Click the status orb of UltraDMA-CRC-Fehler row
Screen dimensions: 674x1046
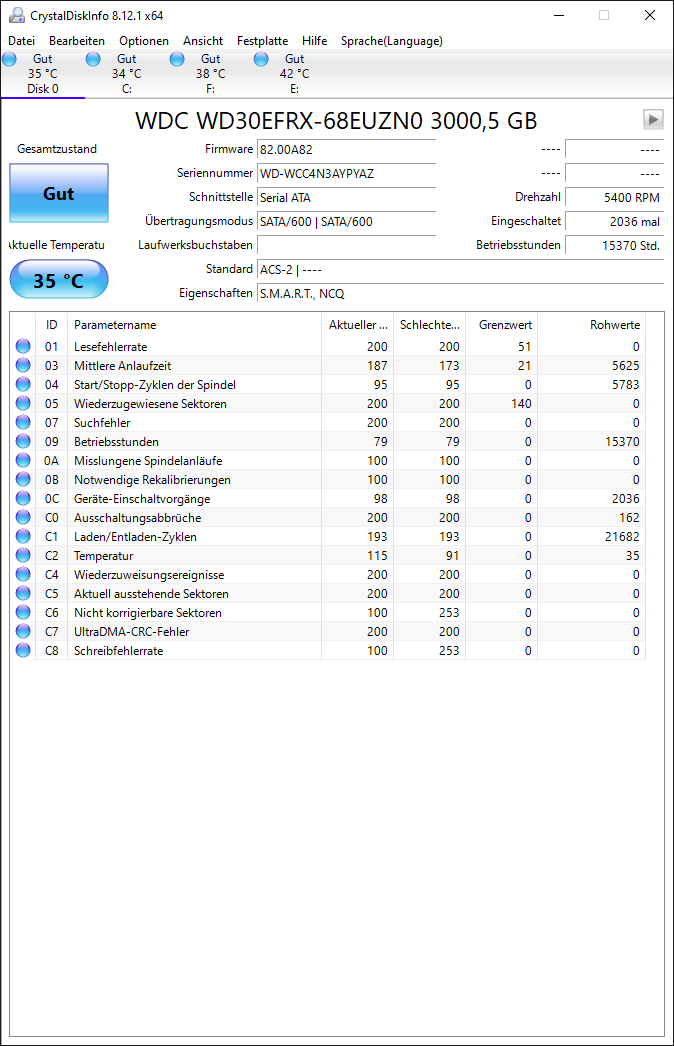[x=23, y=631]
